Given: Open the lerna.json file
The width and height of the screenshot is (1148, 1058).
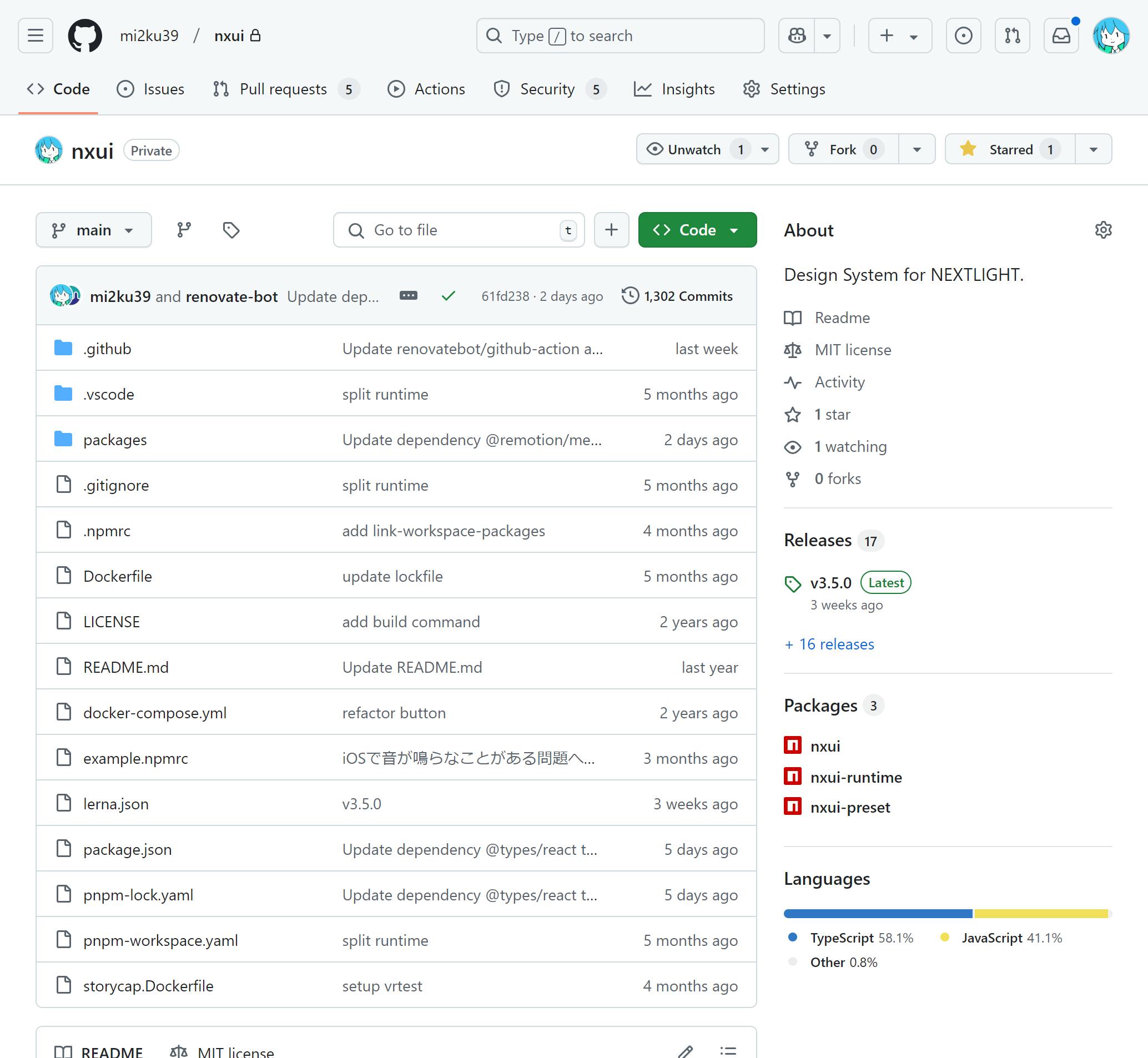Looking at the screenshot, I should pyautogui.click(x=115, y=804).
